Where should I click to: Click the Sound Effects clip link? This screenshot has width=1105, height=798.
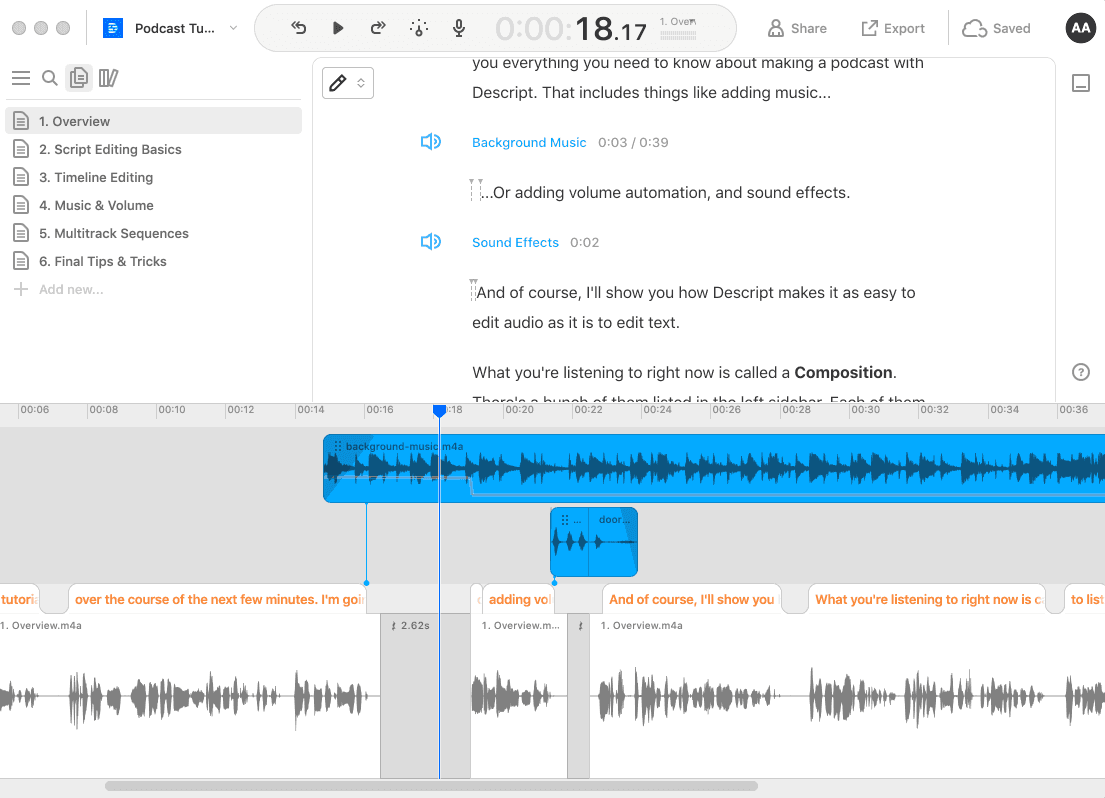[x=515, y=243]
